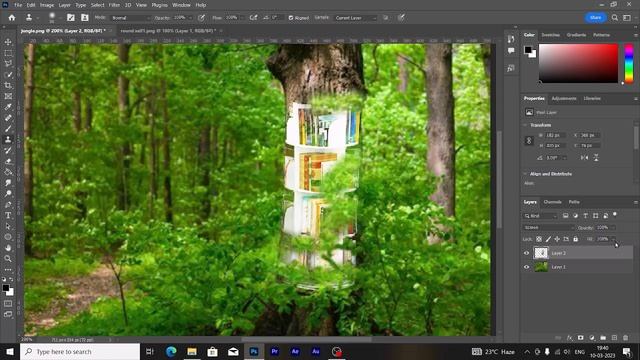Select the Lasso tool

click(x=8, y=64)
